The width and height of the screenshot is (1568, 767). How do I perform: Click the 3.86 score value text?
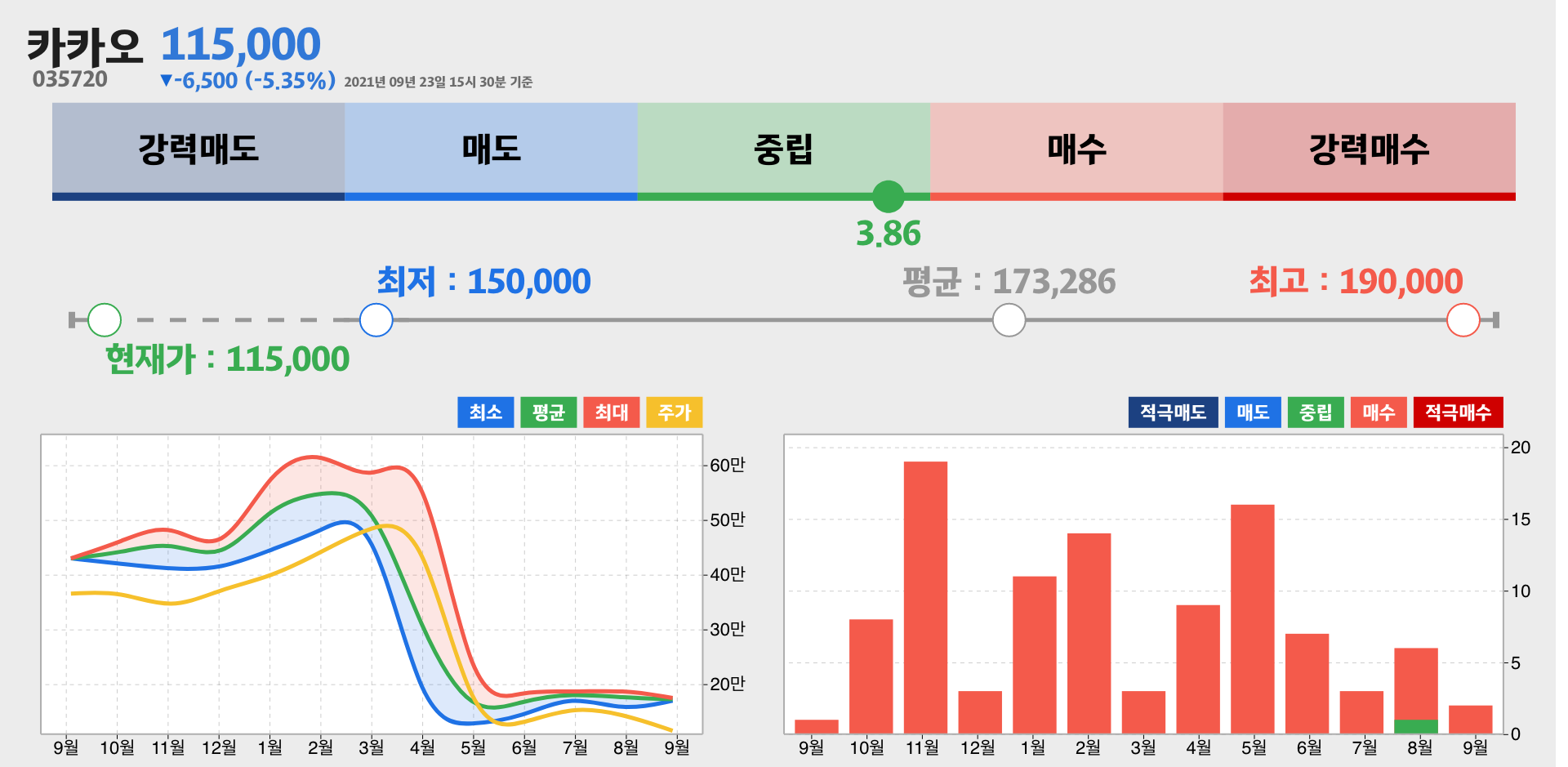coord(889,234)
